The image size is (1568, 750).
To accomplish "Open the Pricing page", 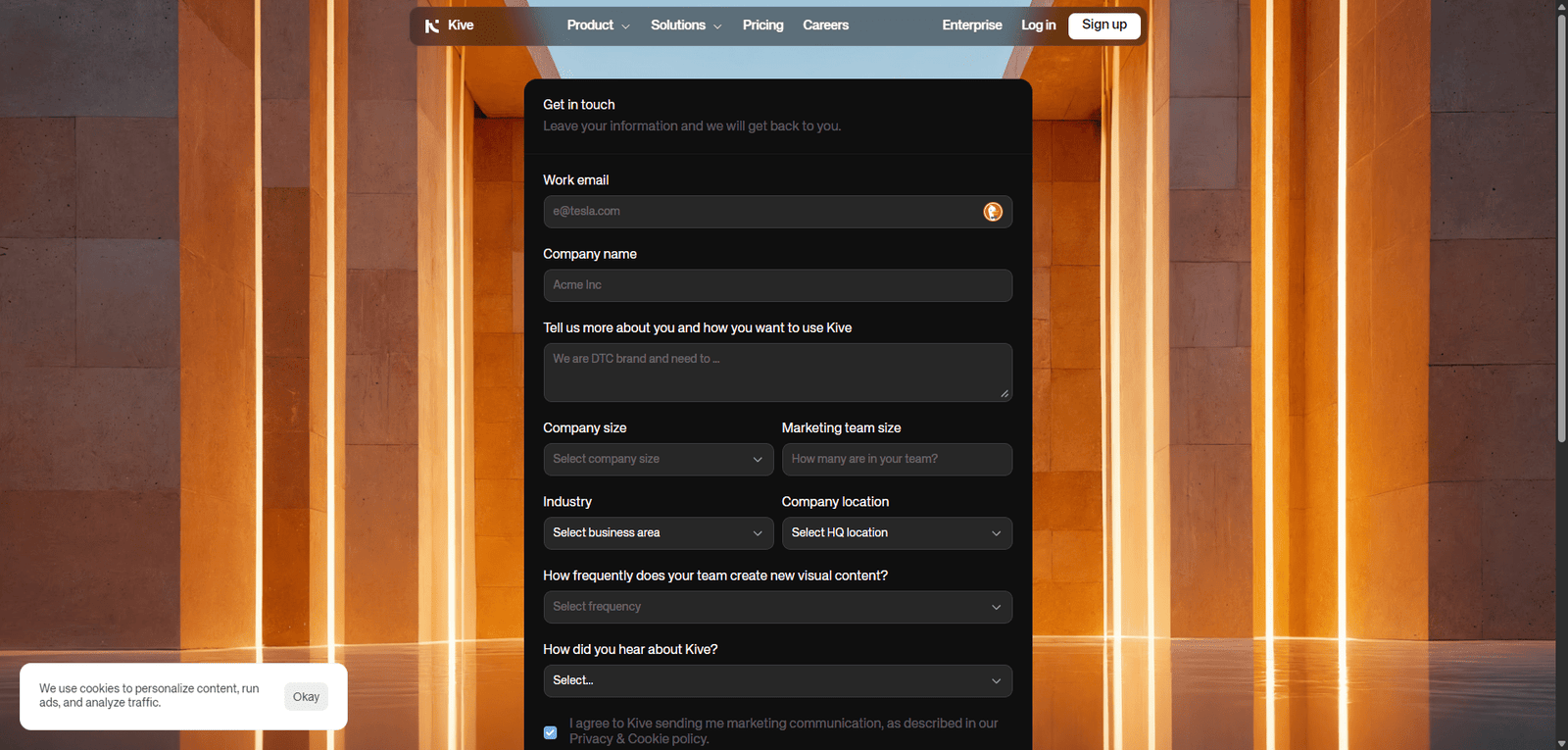I will (762, 25).
